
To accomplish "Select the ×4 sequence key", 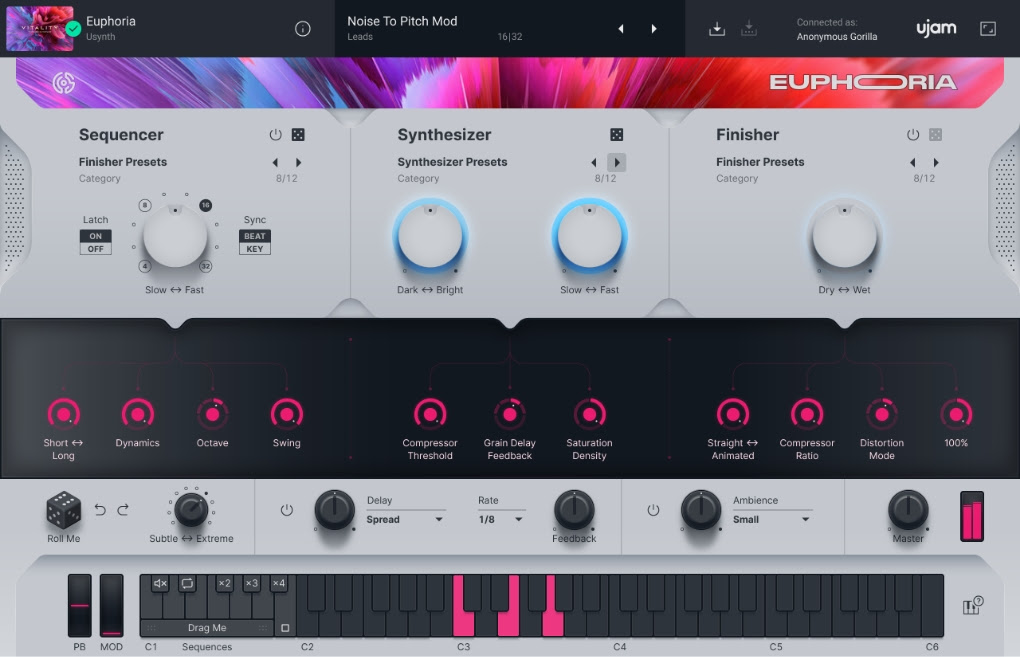I will (x=278, y=583).
